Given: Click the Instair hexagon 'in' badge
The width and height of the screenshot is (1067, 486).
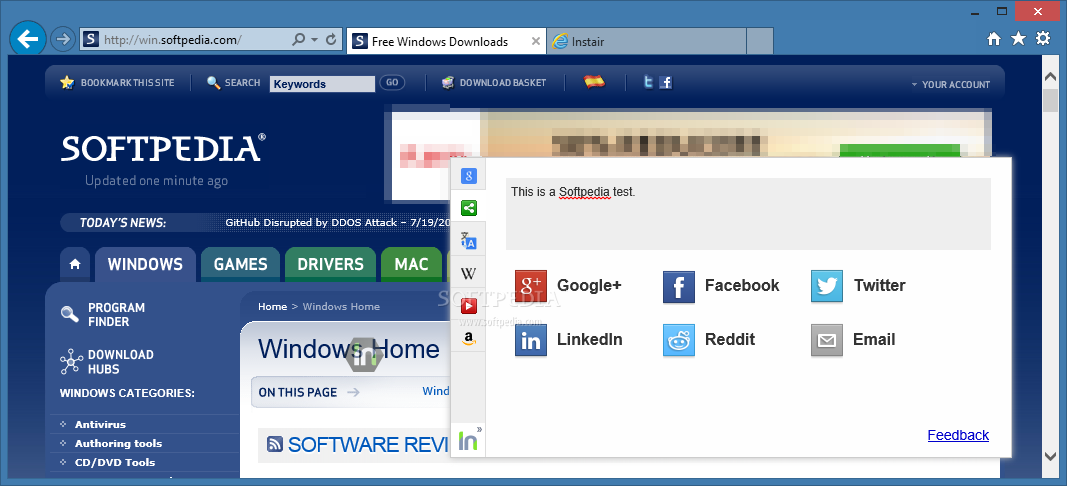Looking at the screenshot, I should click(x=363, y=353).
